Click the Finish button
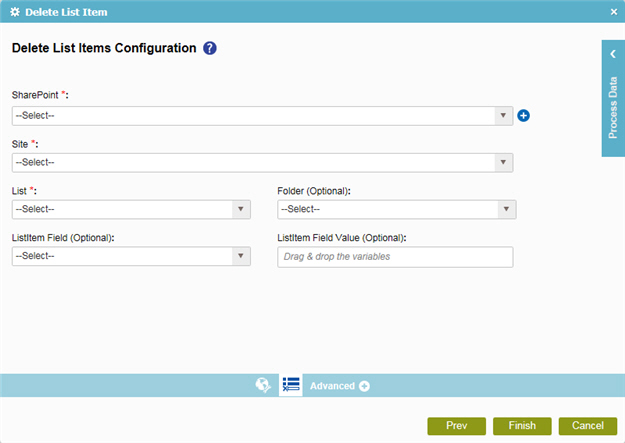625x443 pixels. pyautogui.click(x=522, y=426)
